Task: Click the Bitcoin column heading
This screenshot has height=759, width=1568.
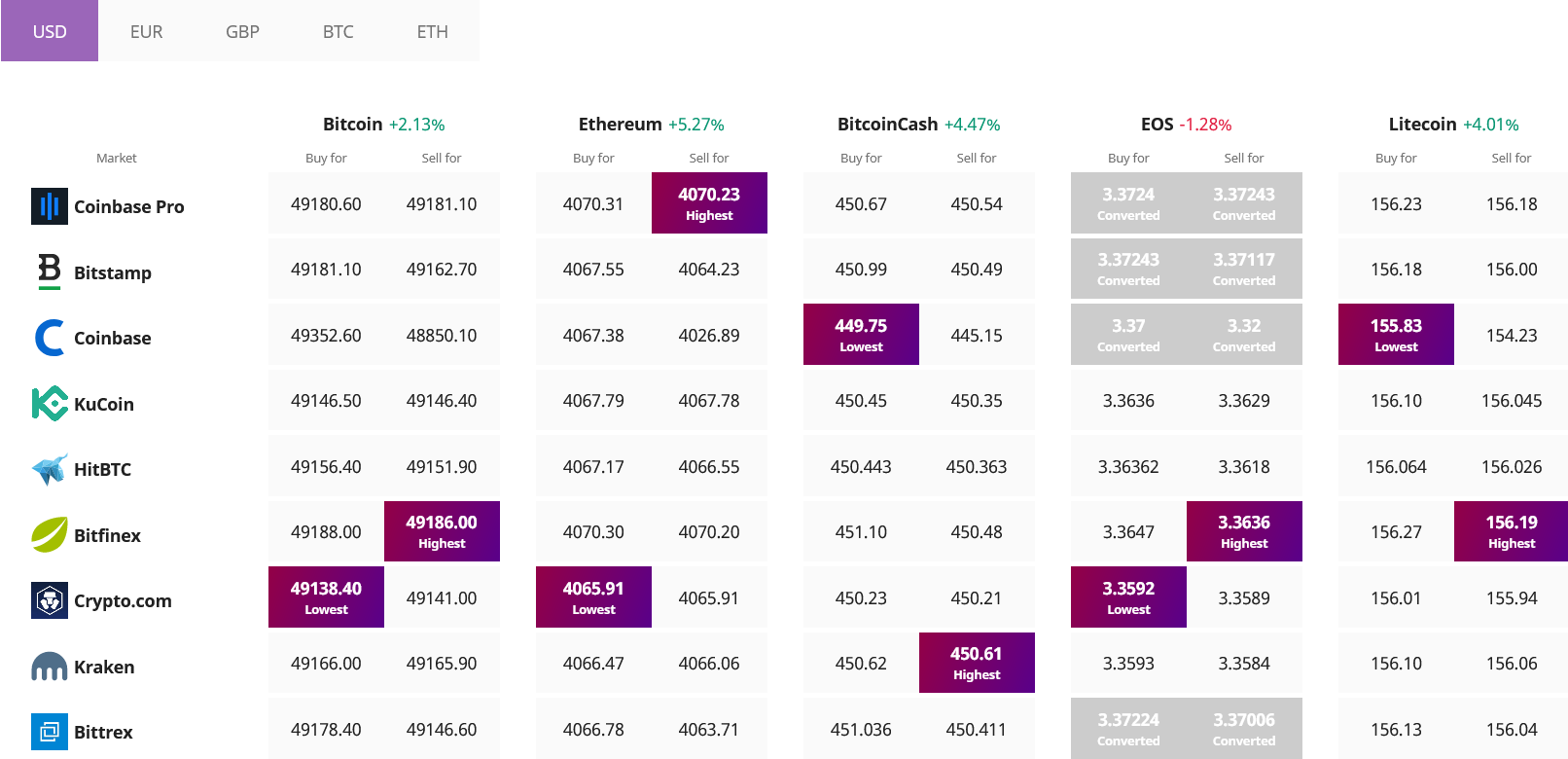Action: tap(352, 124)
